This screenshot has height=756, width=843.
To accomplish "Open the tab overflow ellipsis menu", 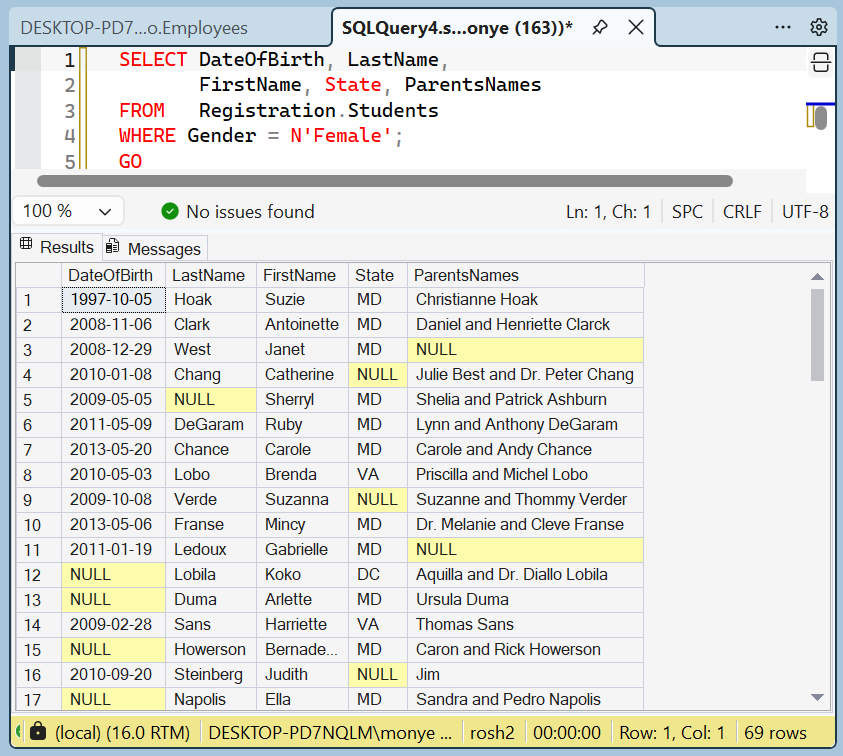I will 783,27.
